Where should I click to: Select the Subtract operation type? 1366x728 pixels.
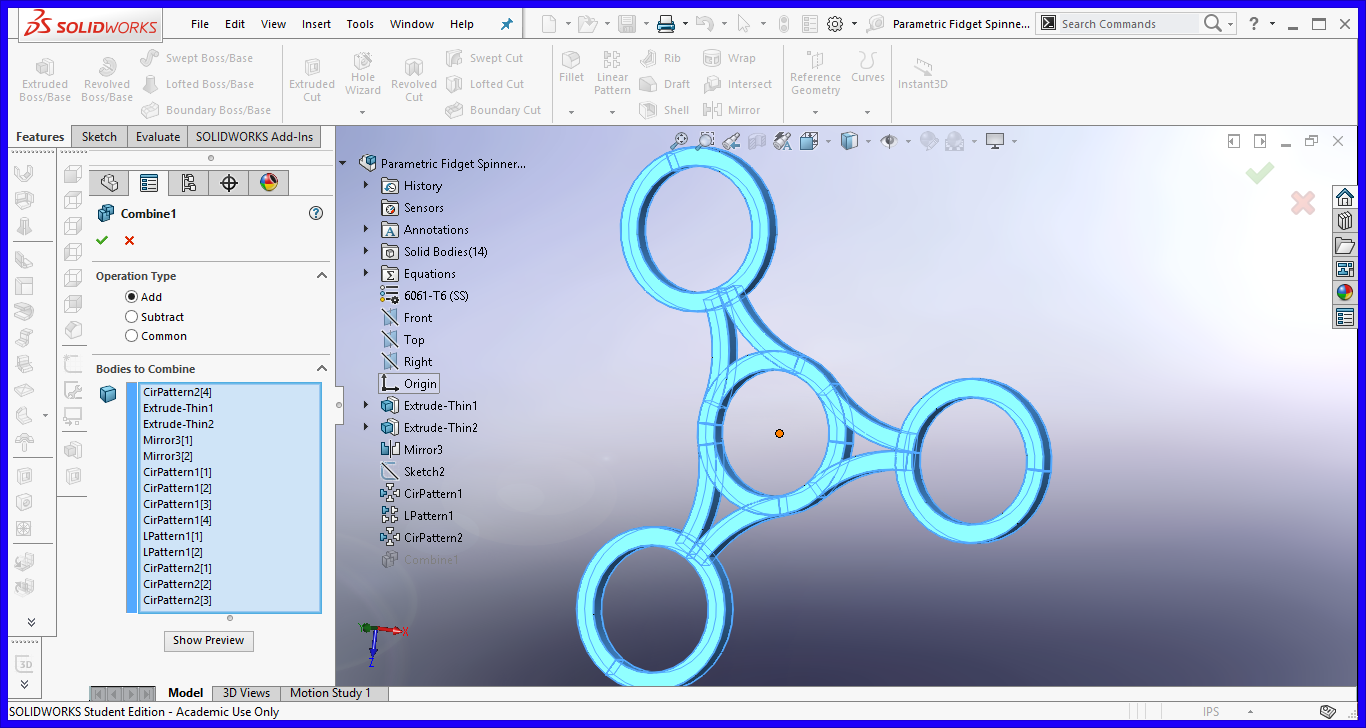(131, 316)
